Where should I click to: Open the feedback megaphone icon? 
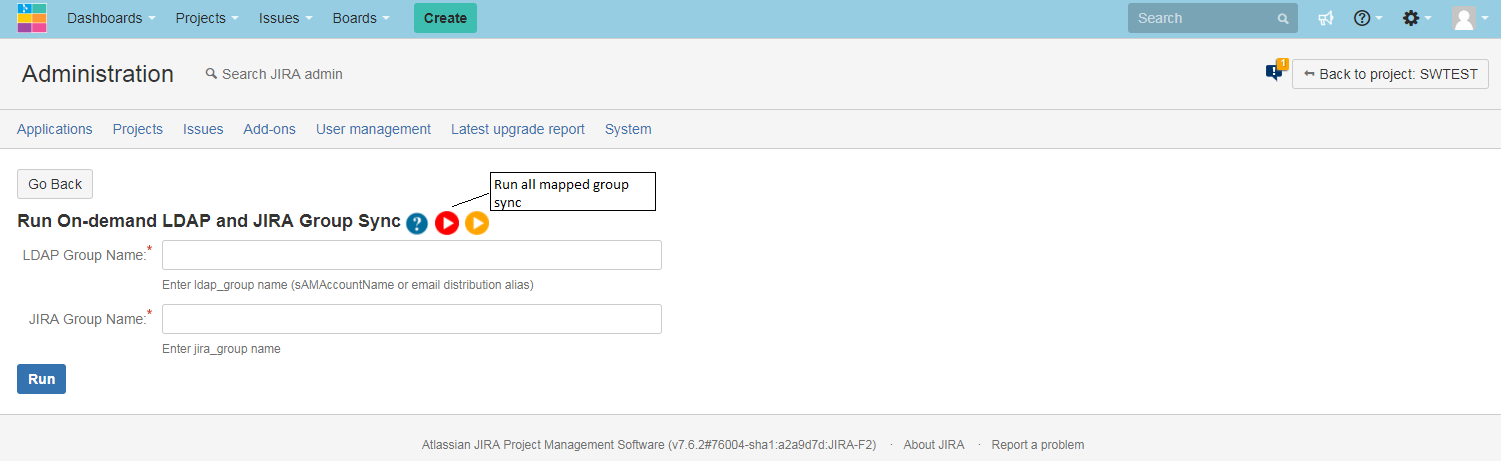[1326, 18]
